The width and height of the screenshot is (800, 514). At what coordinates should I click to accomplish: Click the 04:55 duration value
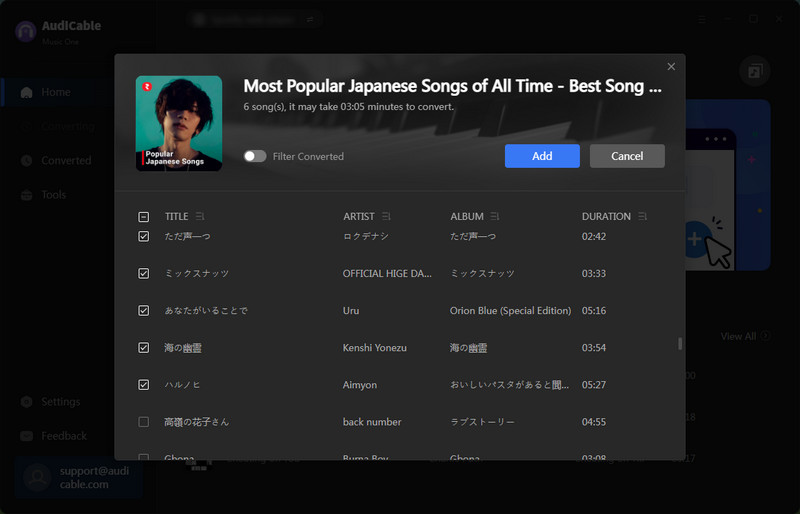click(594, 422)
